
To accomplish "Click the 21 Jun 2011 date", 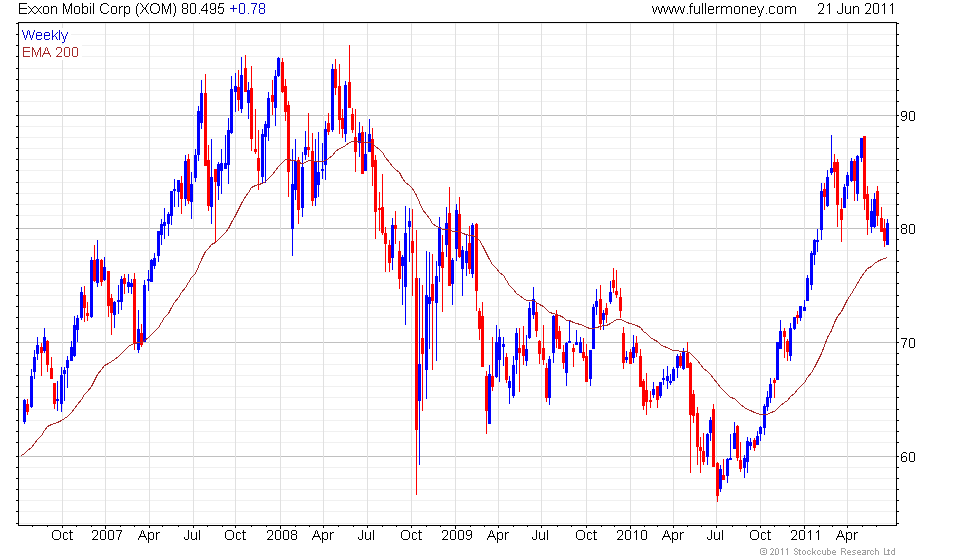I will tap(856, 9).
